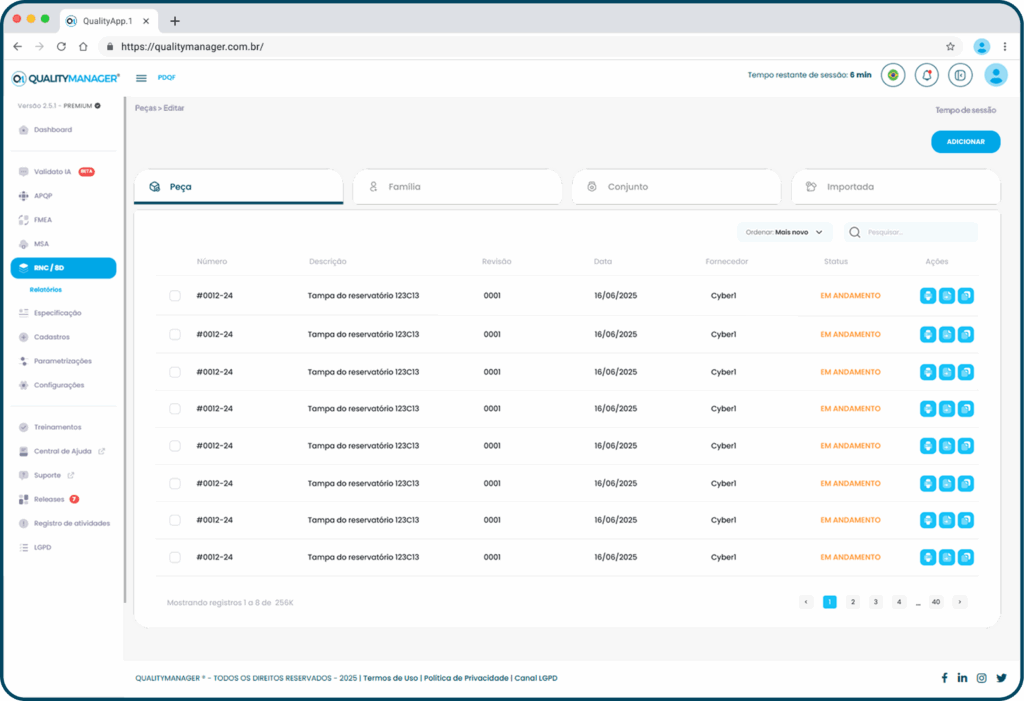Open the Ordenar: Mais novo dropdown
This screenshot has width=1024, height=701.
(x=785, y=232)
